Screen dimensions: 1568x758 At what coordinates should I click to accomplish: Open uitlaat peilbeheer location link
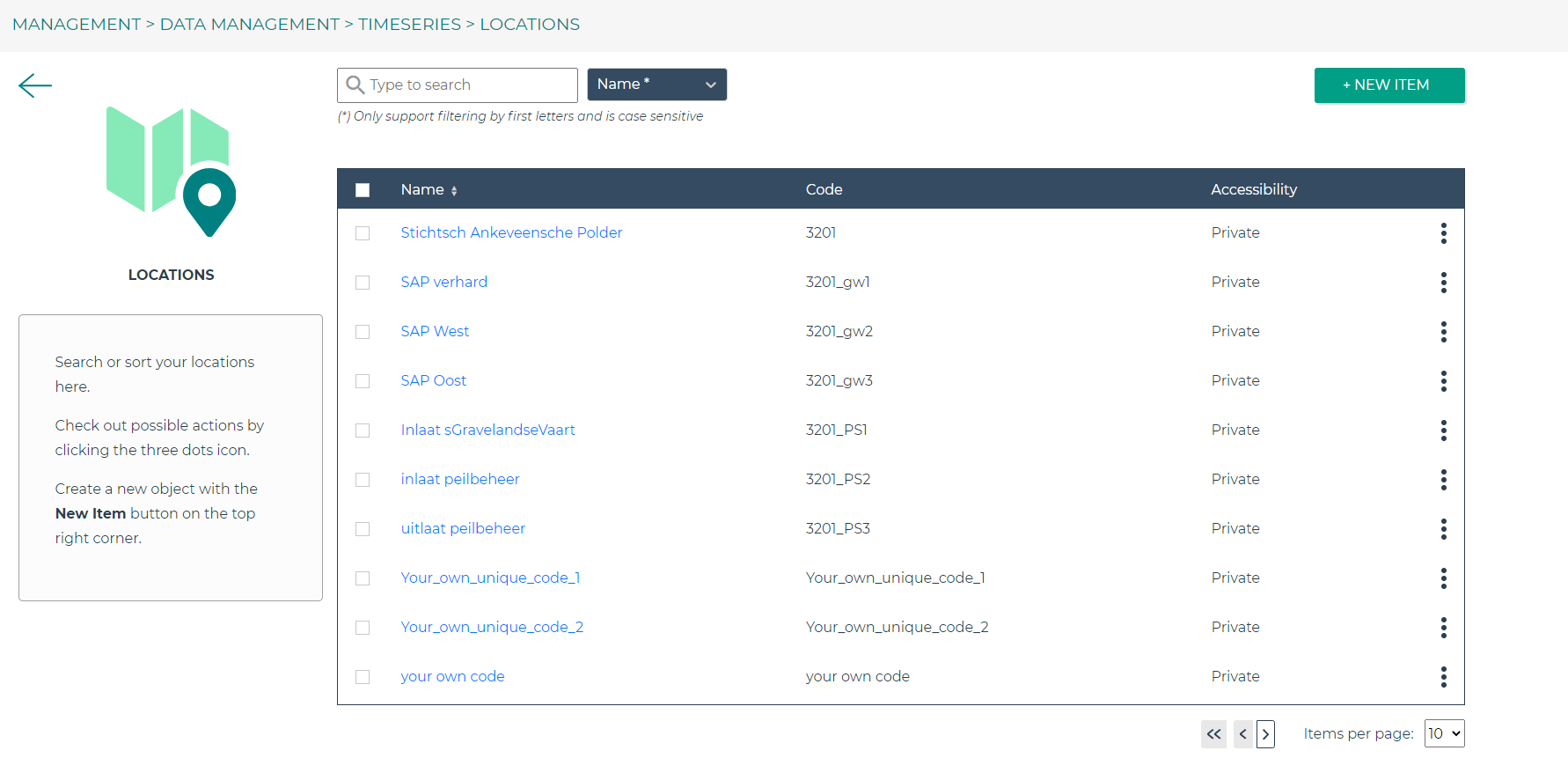click(x=463, y=528)
